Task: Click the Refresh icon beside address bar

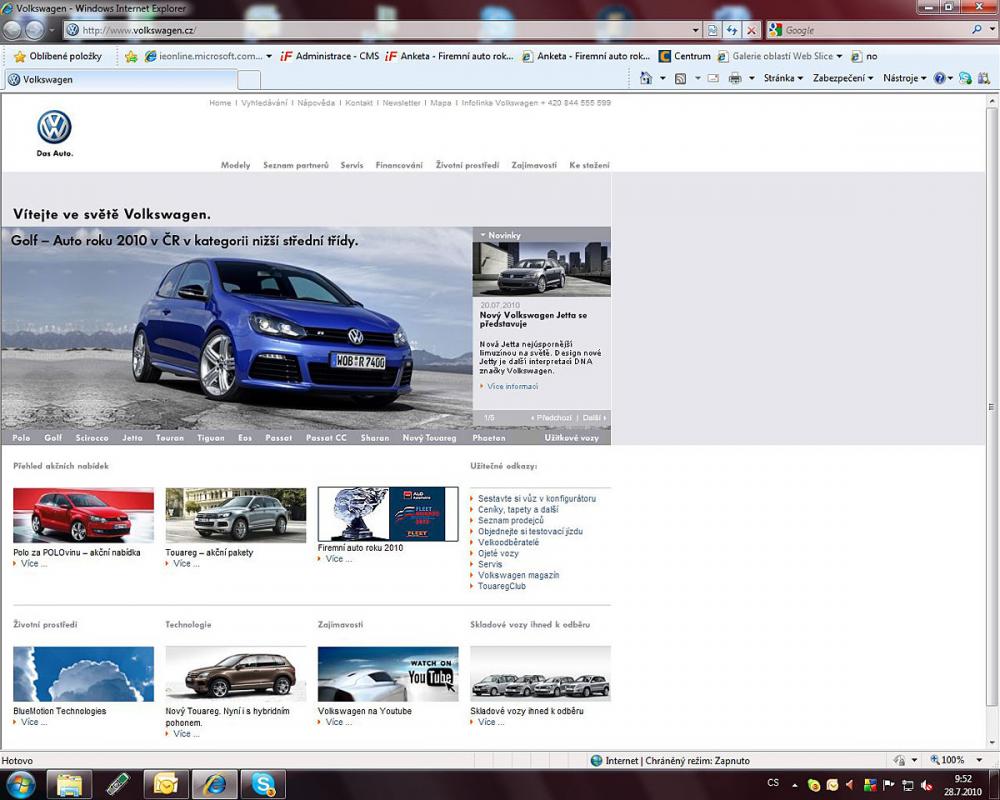Action: tap(732, 30)
